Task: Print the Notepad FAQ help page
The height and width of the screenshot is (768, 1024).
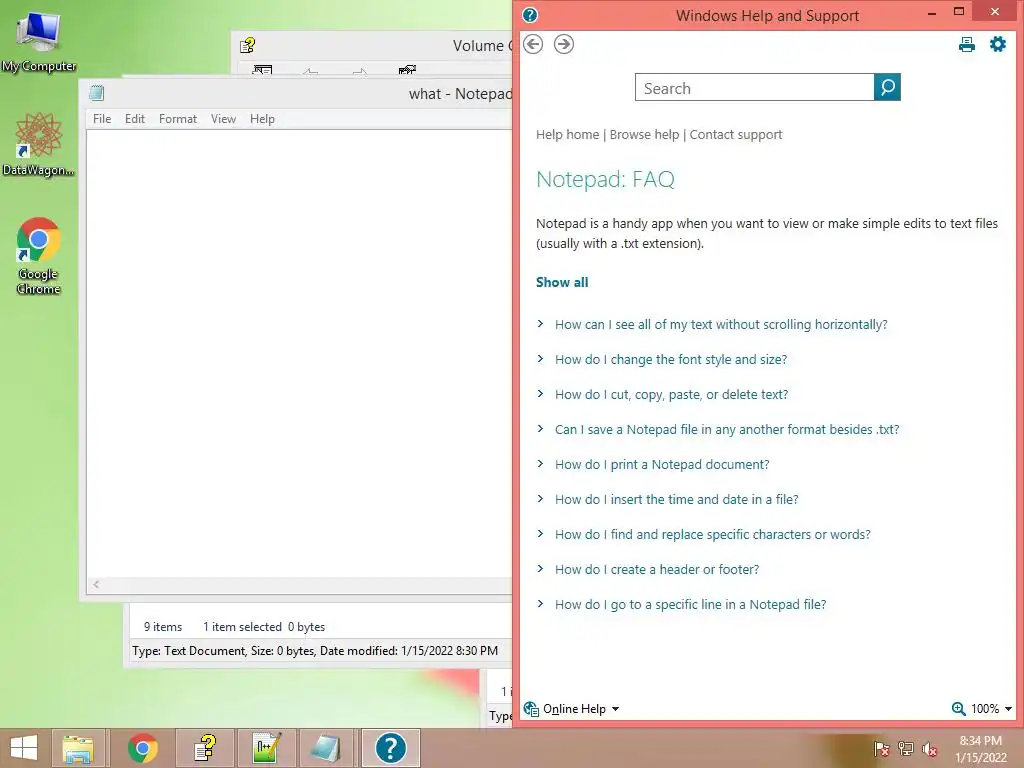Action: [967, 44]
